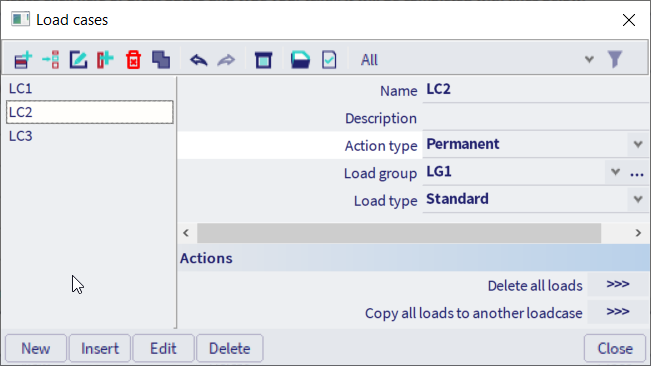The width and height of the screenshot is (651, 366).
Task: Click the filter funnel icon
Action: (615, 59)
